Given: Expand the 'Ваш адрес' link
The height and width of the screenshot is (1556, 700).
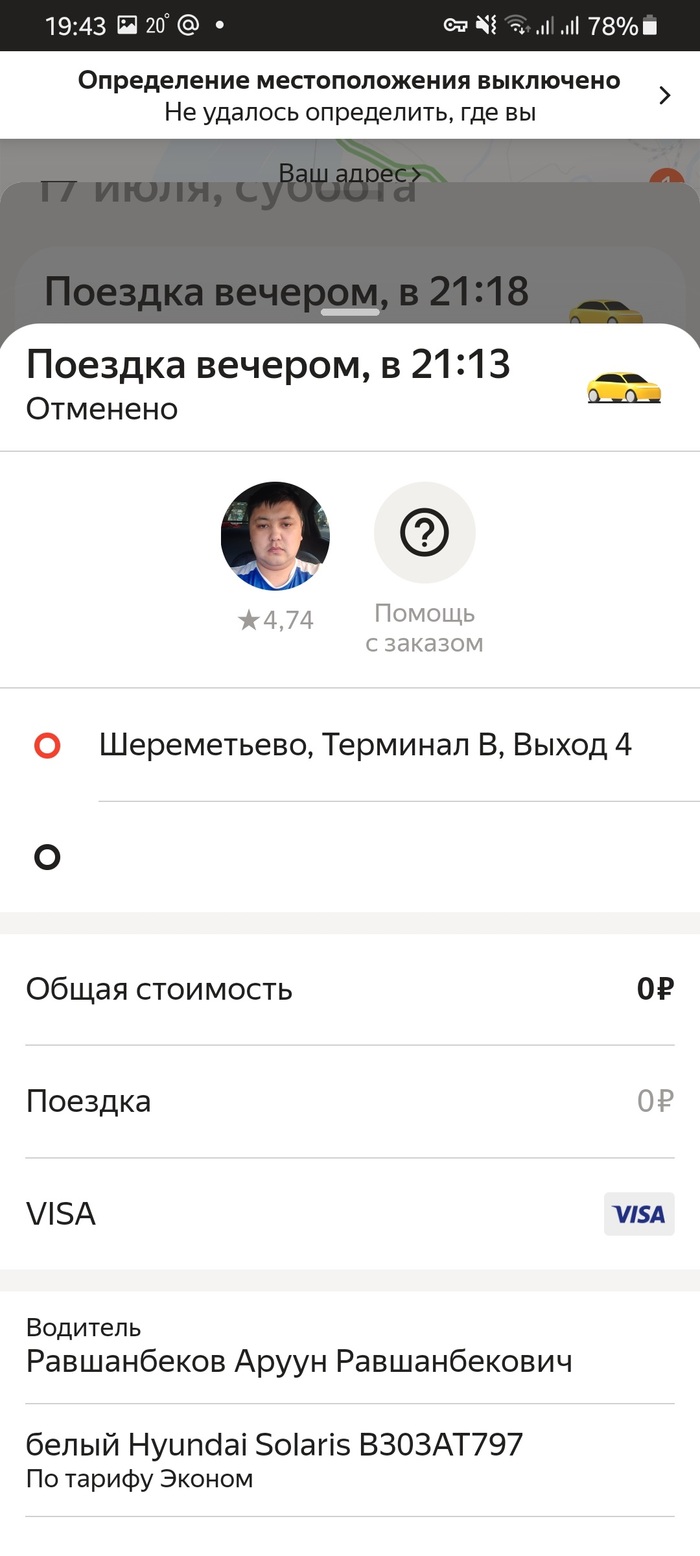Looking at the screenshot, I should pyautogui.click(x=349, y=173).
